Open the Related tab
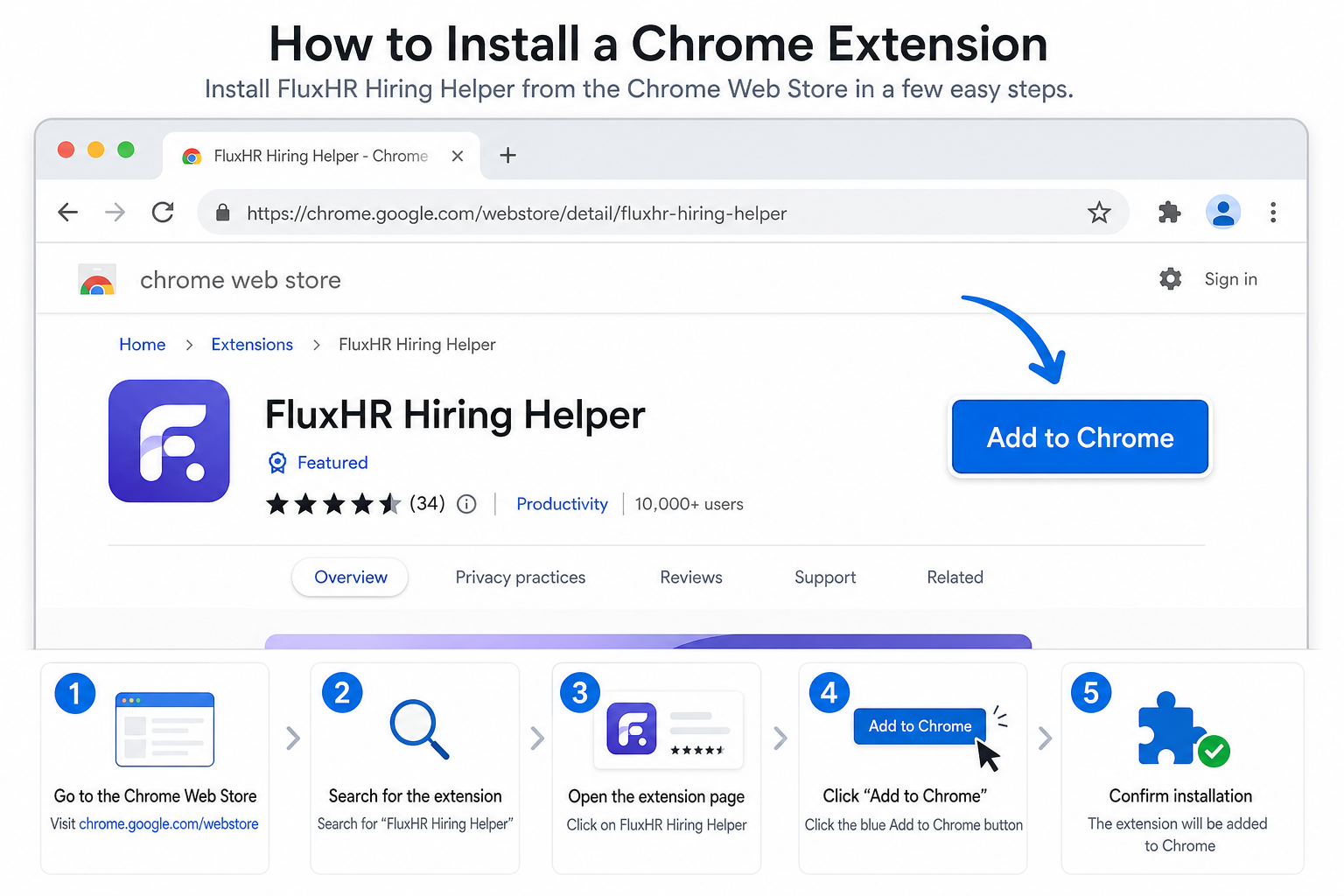This screenshot has height=896, width=1344. (x=955, y=577)
